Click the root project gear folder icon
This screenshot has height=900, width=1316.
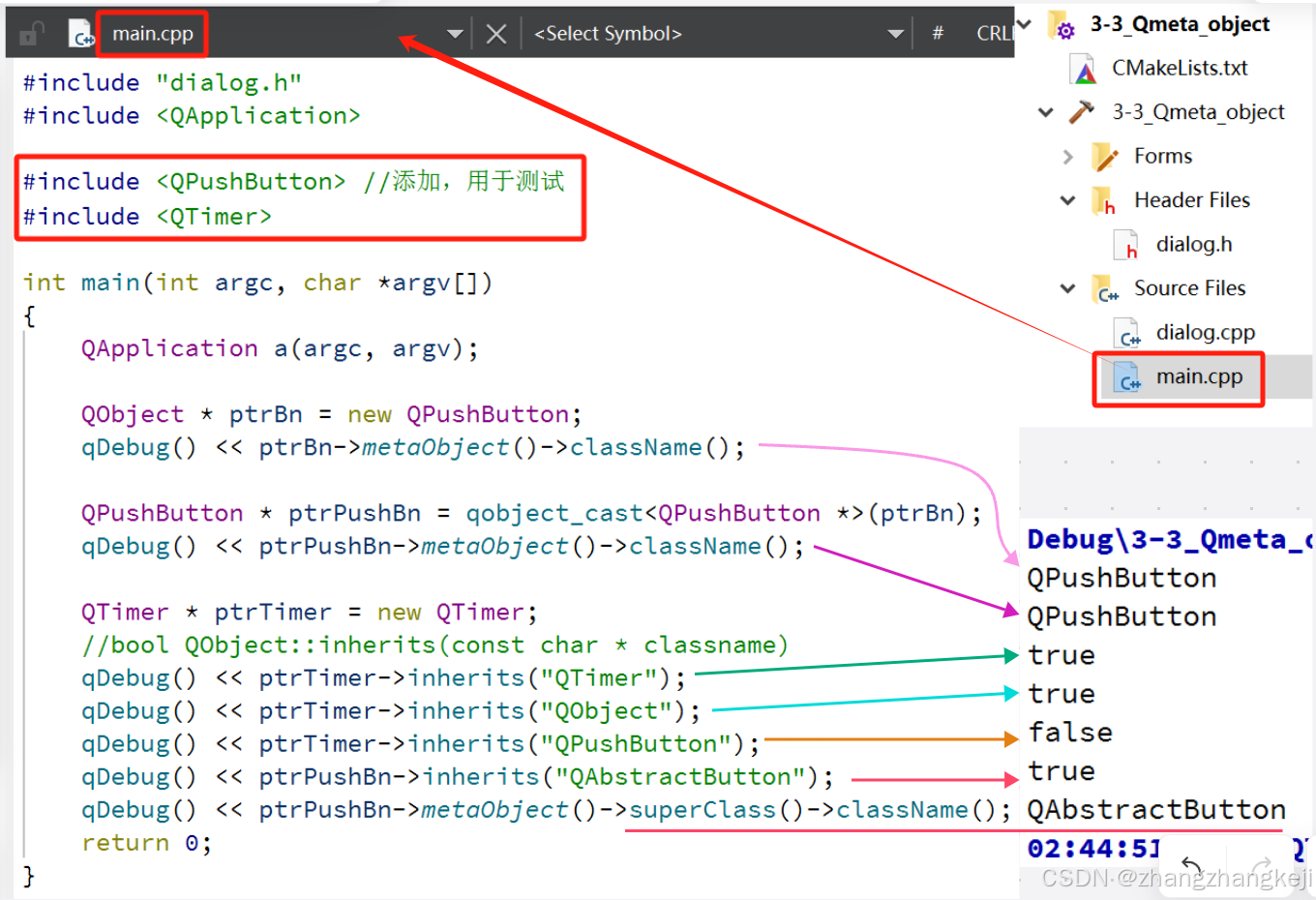(x=1062, y=25)
